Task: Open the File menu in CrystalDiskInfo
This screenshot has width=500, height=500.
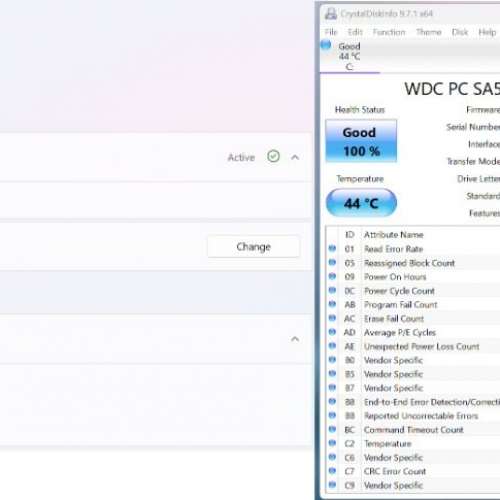Action: pyautogui.click(x=331, y=32)
